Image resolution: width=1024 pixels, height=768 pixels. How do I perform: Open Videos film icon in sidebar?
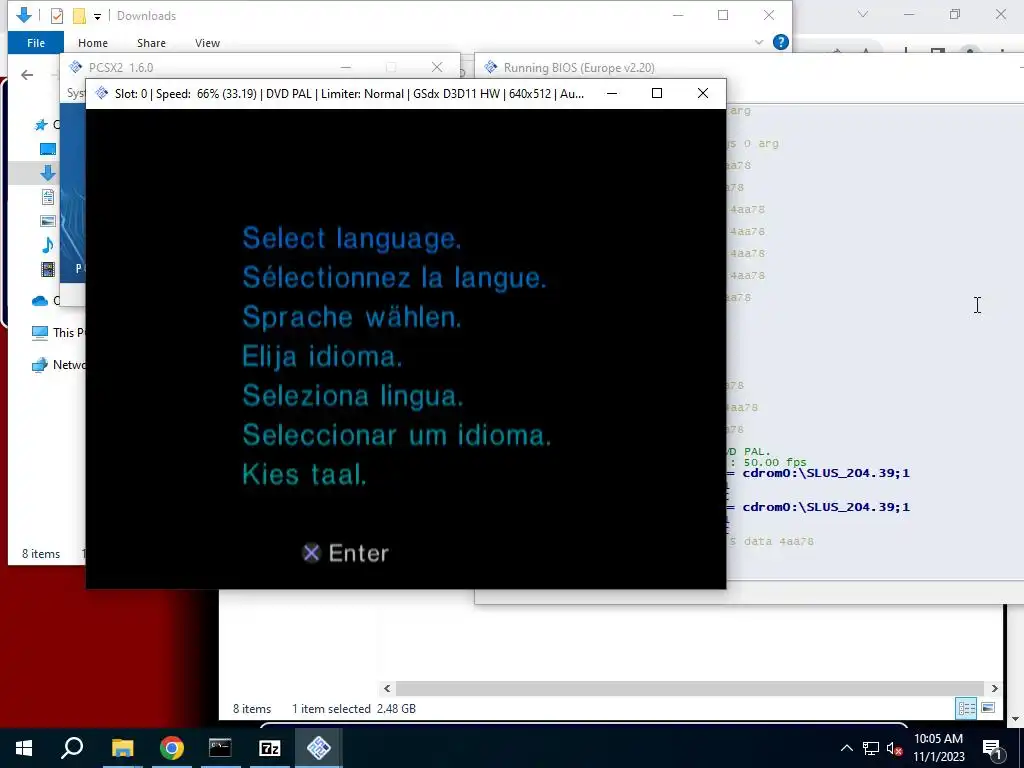tap(48, 269)
